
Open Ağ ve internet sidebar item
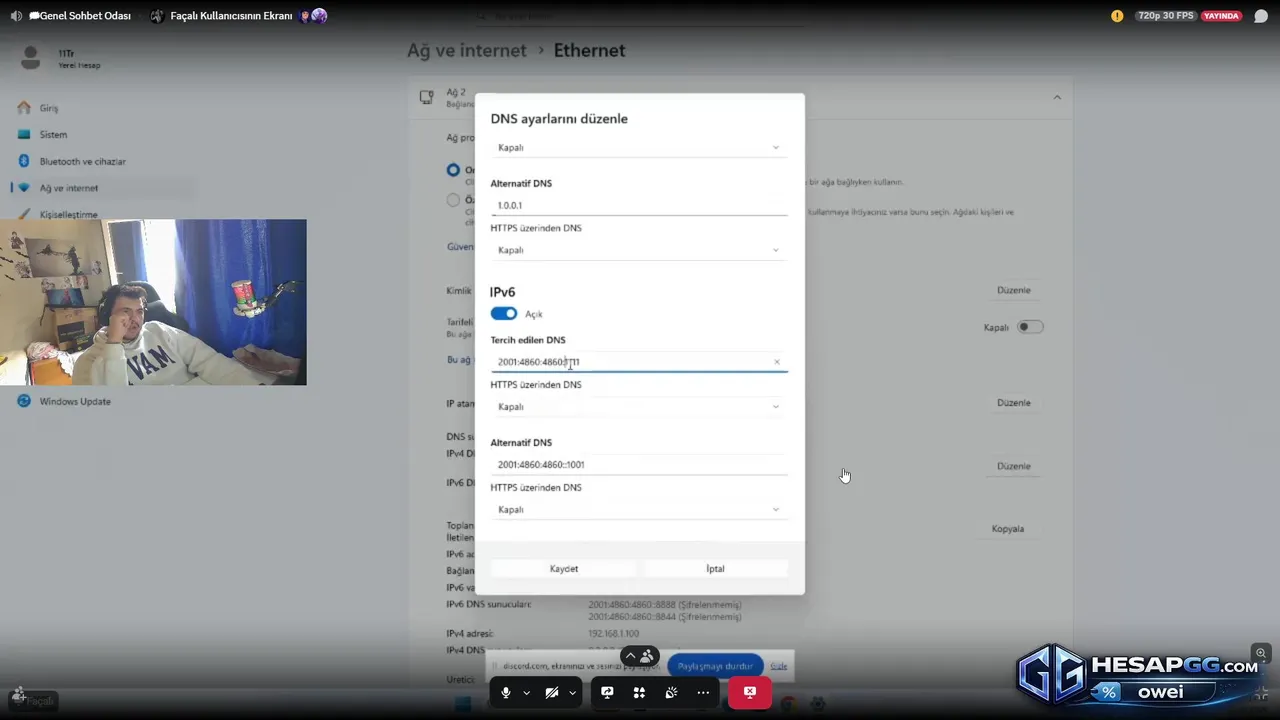click(69, 188)
